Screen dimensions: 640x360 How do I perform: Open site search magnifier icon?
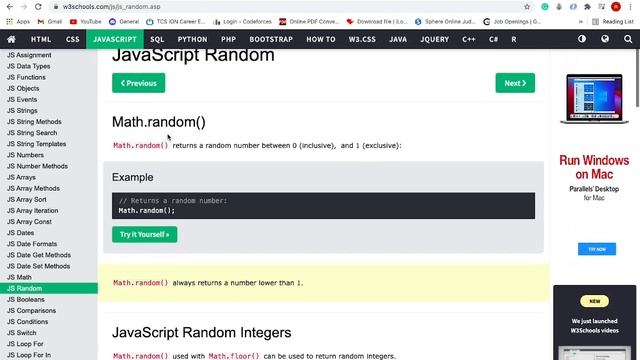click(628, 39)
